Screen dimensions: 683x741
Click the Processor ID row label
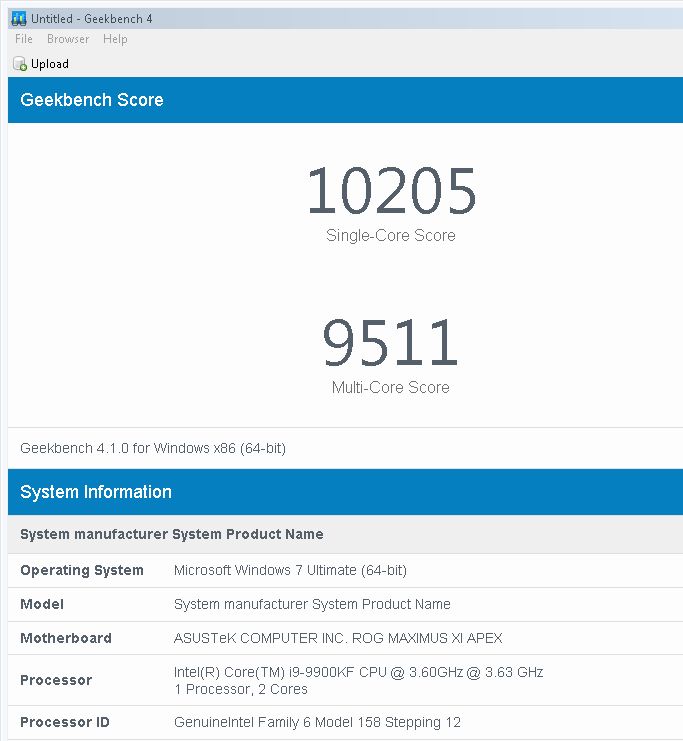click(x=65, y=723)
